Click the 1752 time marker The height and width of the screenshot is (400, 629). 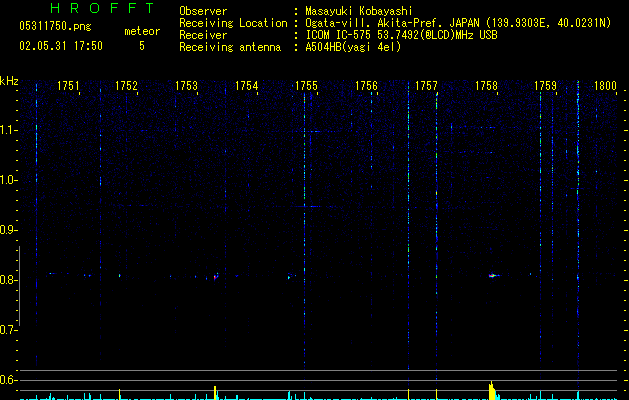126,86
